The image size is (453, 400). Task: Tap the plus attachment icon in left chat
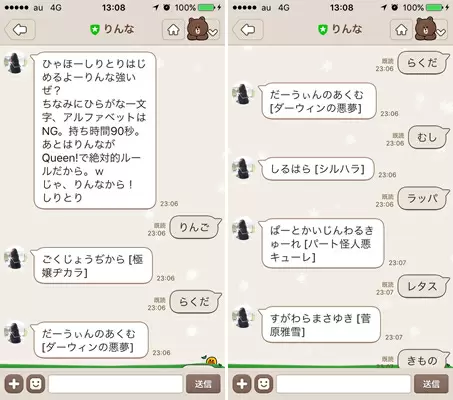[x=14, y=384]
